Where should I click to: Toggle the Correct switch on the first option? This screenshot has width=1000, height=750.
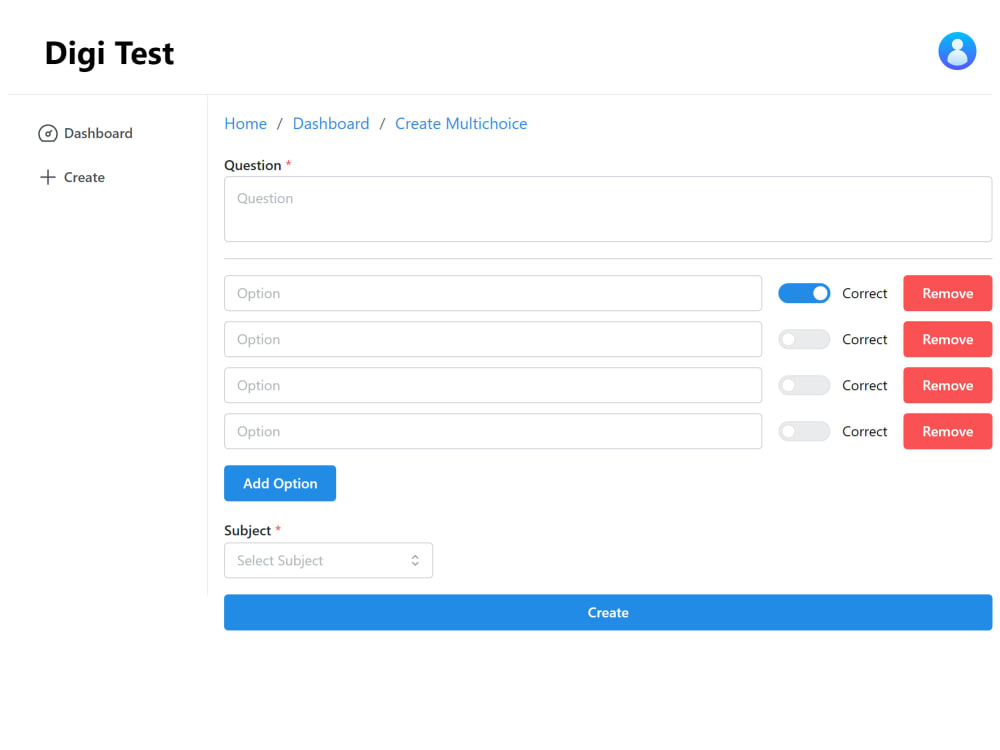pyautogui.click(x=804, y=293)
